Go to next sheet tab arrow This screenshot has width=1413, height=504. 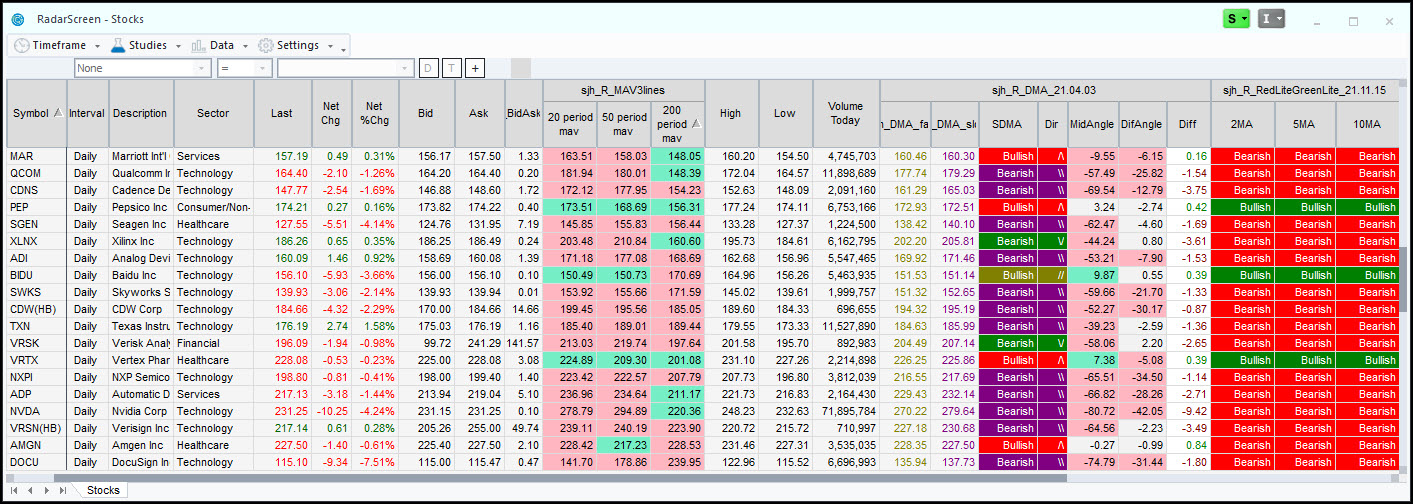pyautogui.click(x=46, y=490)
